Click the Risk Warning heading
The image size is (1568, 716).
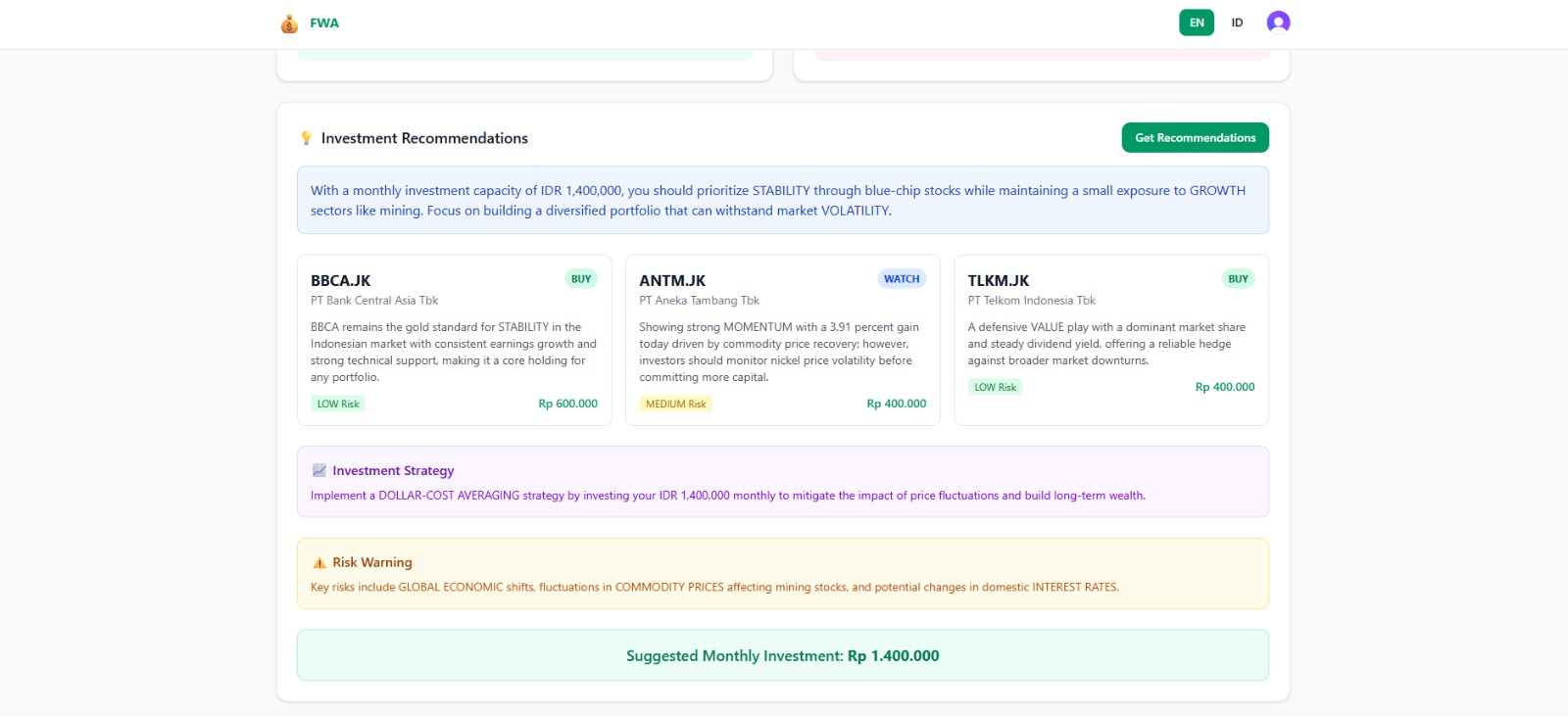tap(372, 563)
